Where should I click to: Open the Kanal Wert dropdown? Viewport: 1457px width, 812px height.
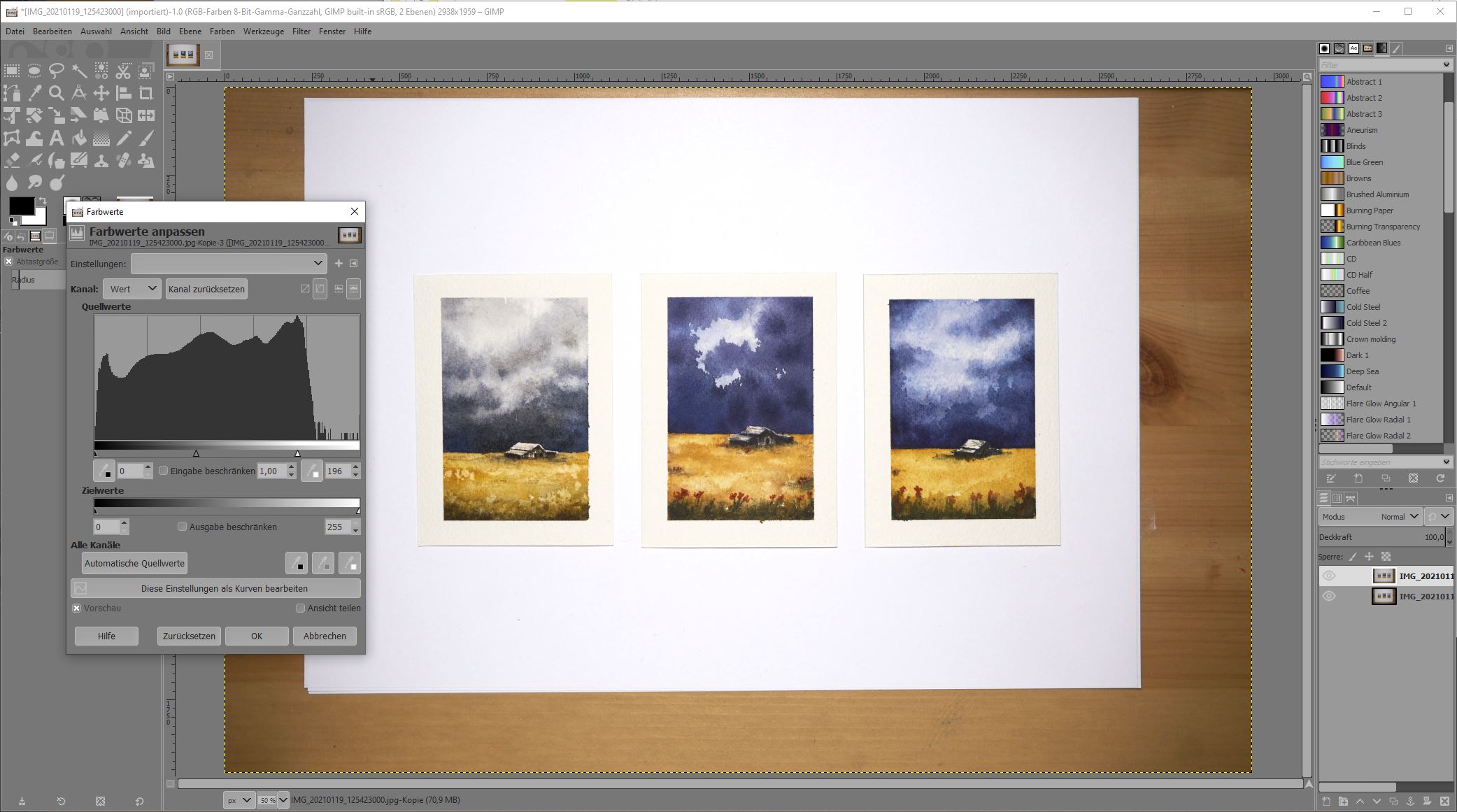[132, 289]
